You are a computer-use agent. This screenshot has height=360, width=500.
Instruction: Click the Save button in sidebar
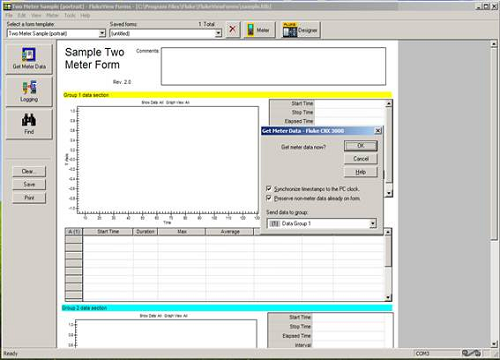tap(29, 184)
